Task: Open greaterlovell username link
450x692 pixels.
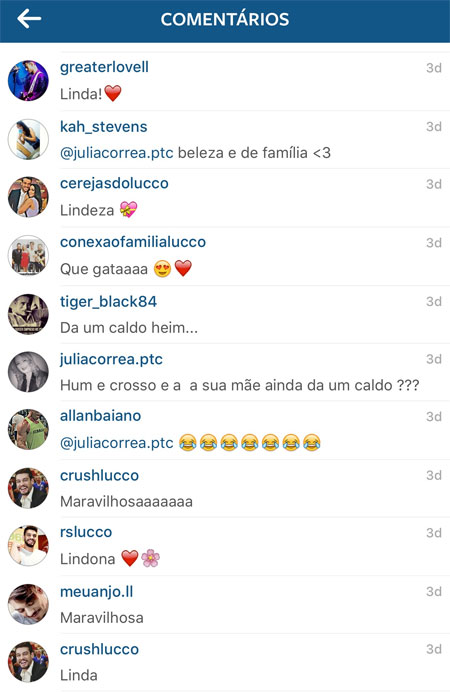Action: pos(104,67)
